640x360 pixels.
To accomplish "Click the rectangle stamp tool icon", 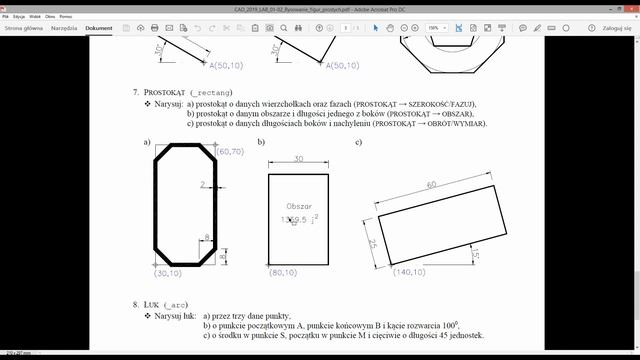I will point(551,28).
